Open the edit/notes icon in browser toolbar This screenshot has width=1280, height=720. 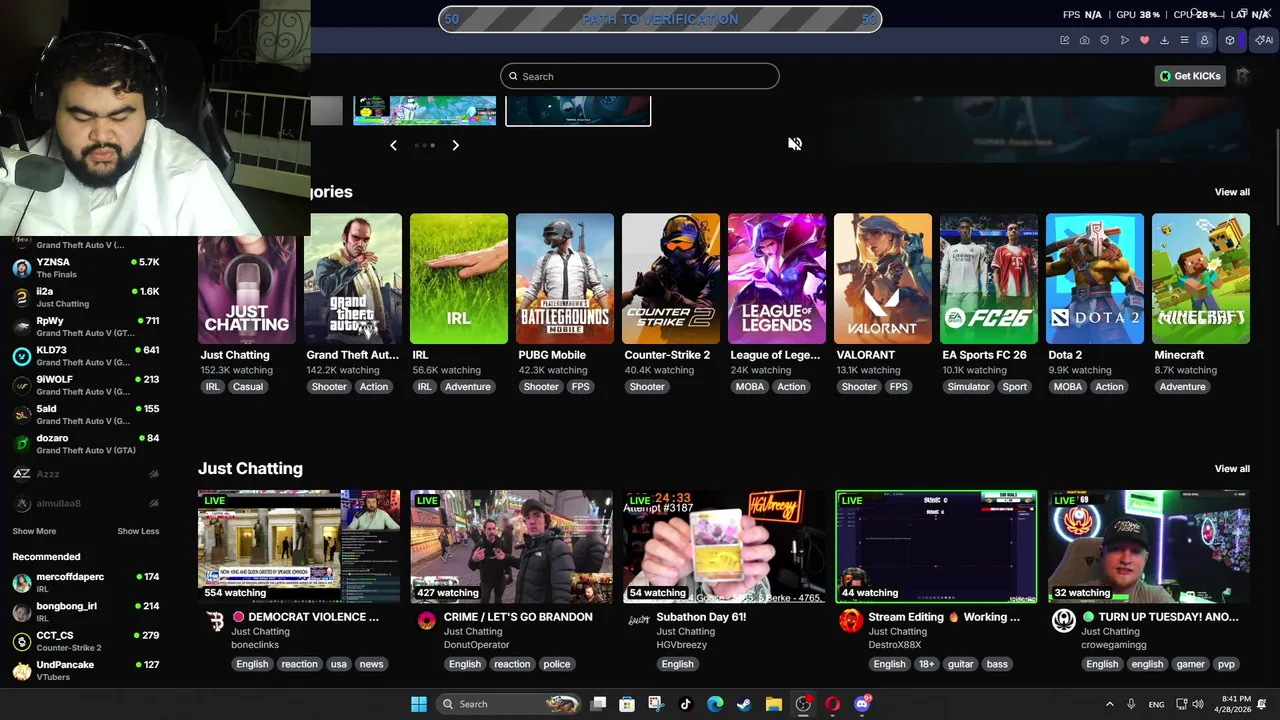[1065, 40]
